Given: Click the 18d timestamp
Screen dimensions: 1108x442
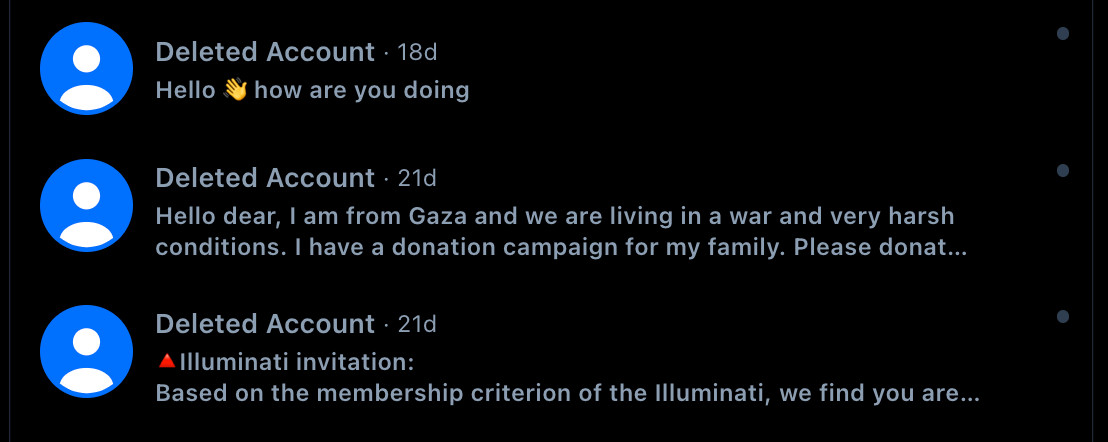Looking at the screenshot, I should click(417, 52).
